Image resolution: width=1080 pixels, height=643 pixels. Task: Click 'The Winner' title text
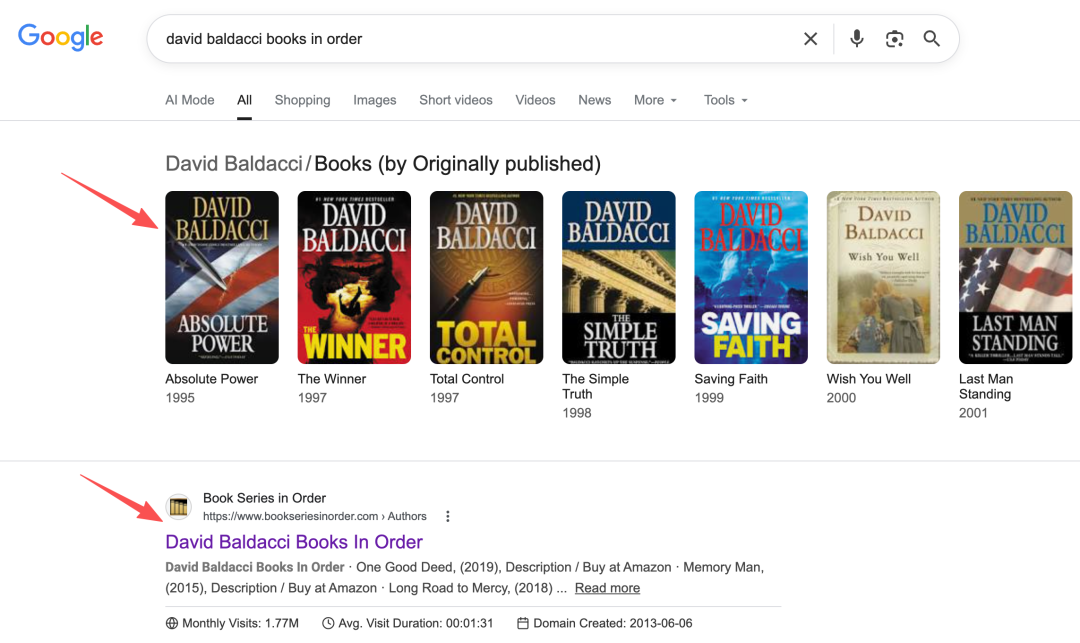pyautogui.click(x=331, y=379)
